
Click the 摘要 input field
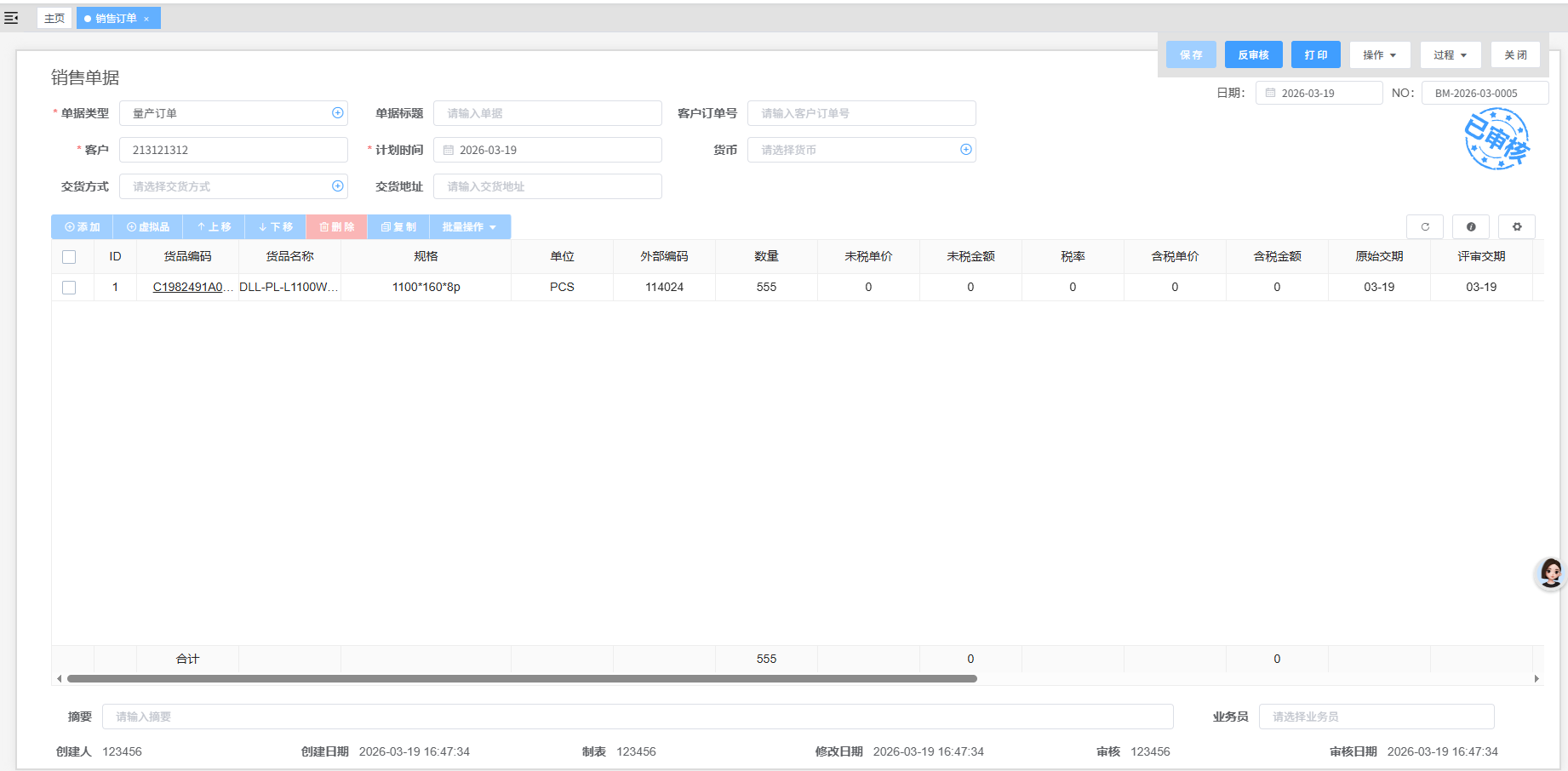(637, 717)
